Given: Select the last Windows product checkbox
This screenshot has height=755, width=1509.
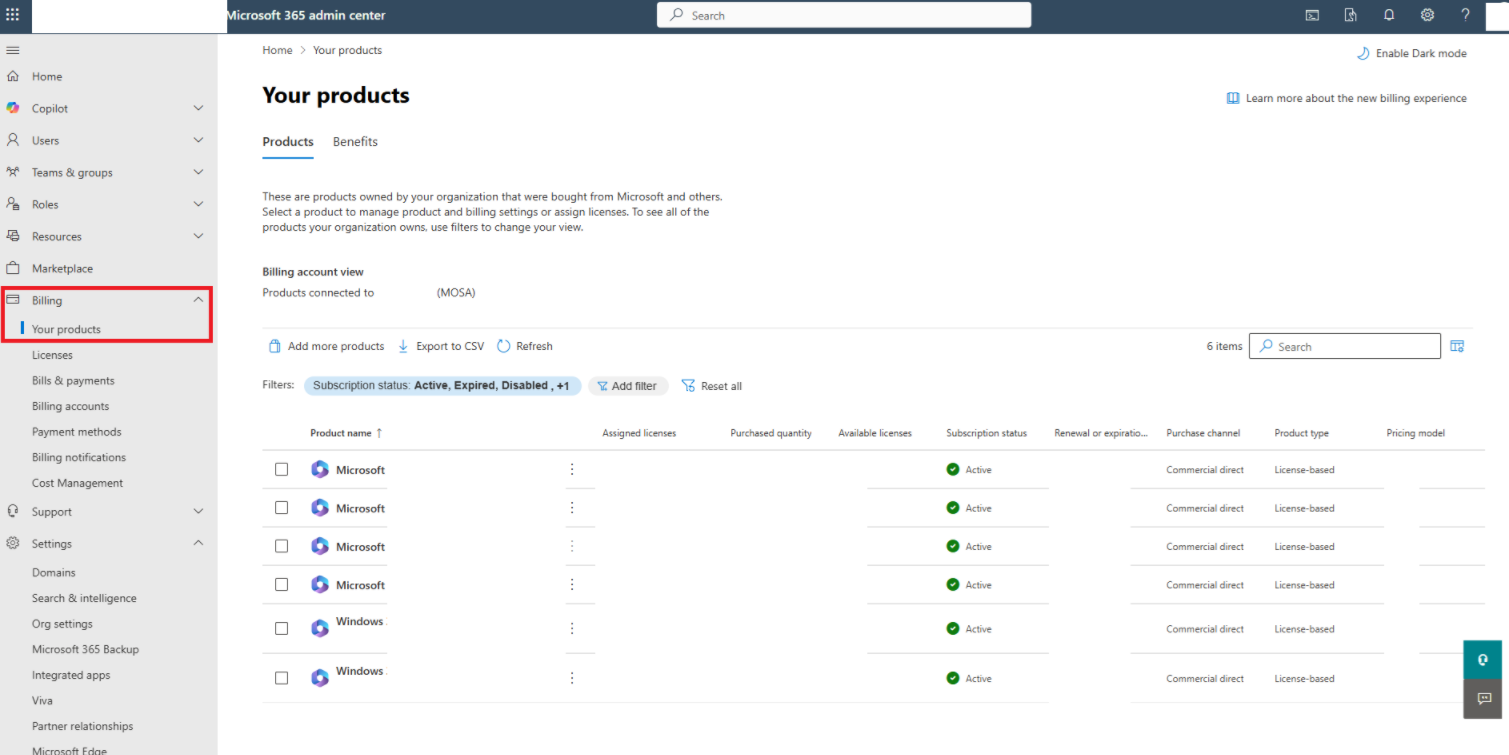Looking at the screenshot, I should click(281, 677).
